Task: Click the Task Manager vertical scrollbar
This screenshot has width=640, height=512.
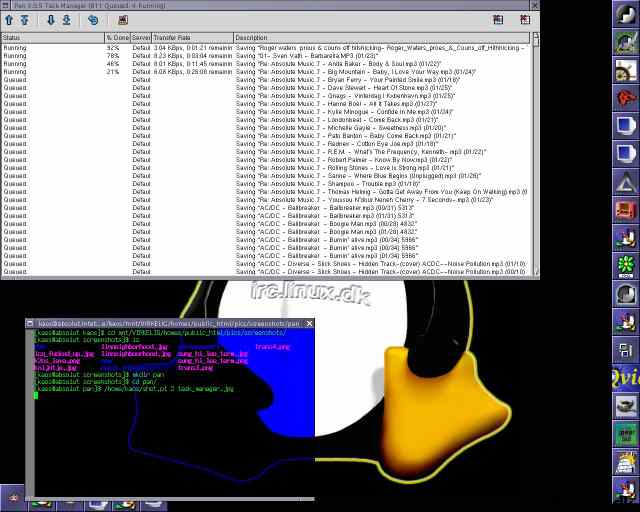Action: click(536, 154)
